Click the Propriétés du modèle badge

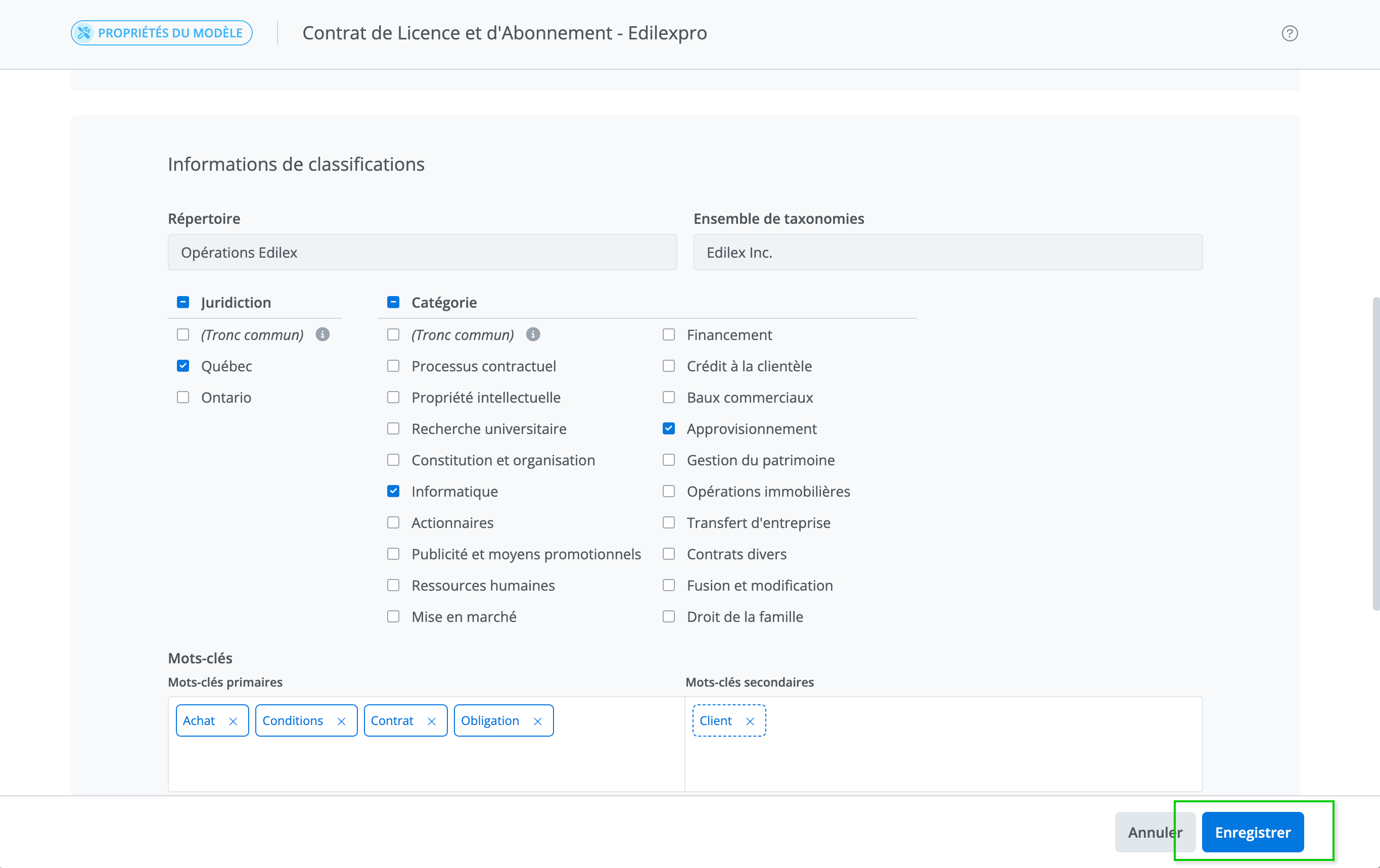pos(162,33)
